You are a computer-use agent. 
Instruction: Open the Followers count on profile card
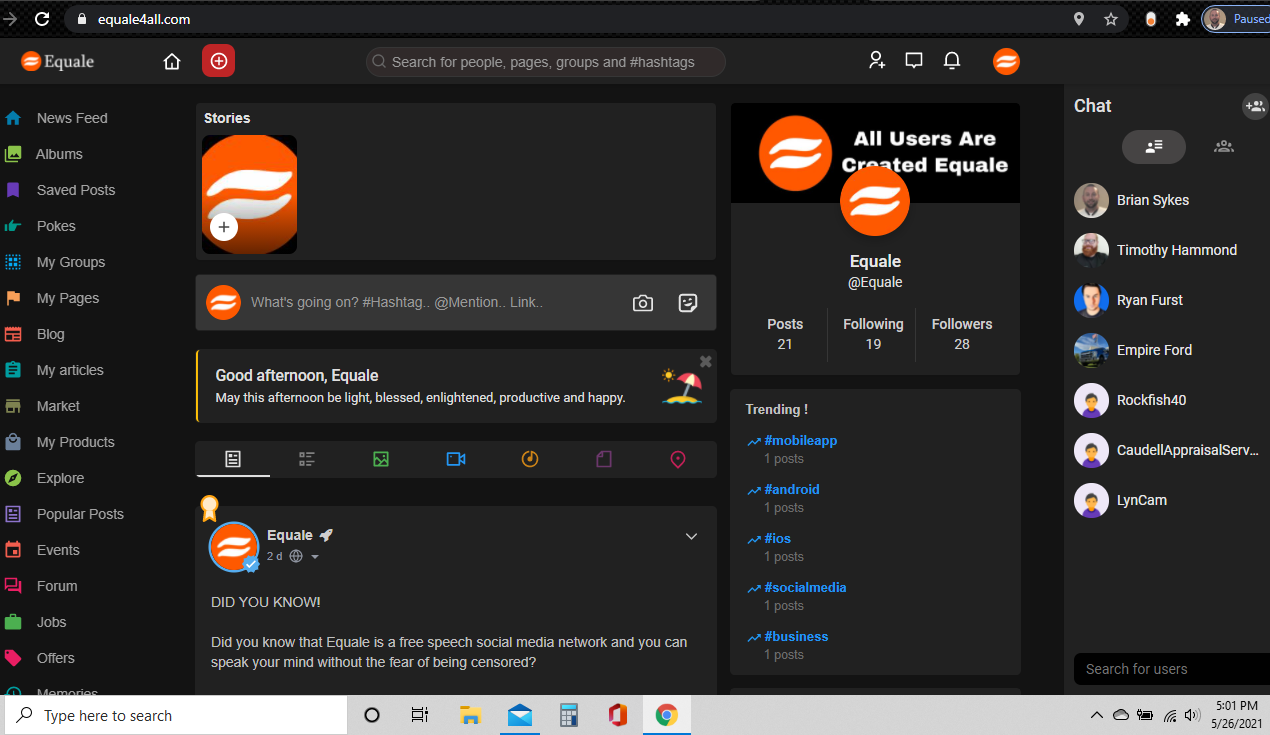[x=962, y=334]
